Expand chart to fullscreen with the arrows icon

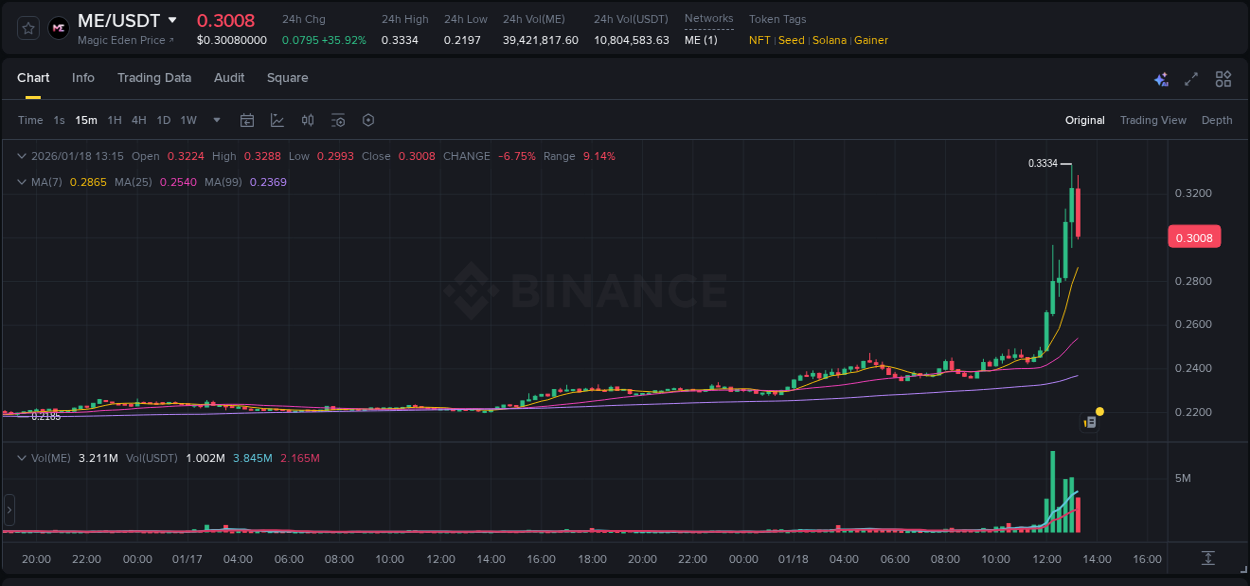(x=1190, y=79)
